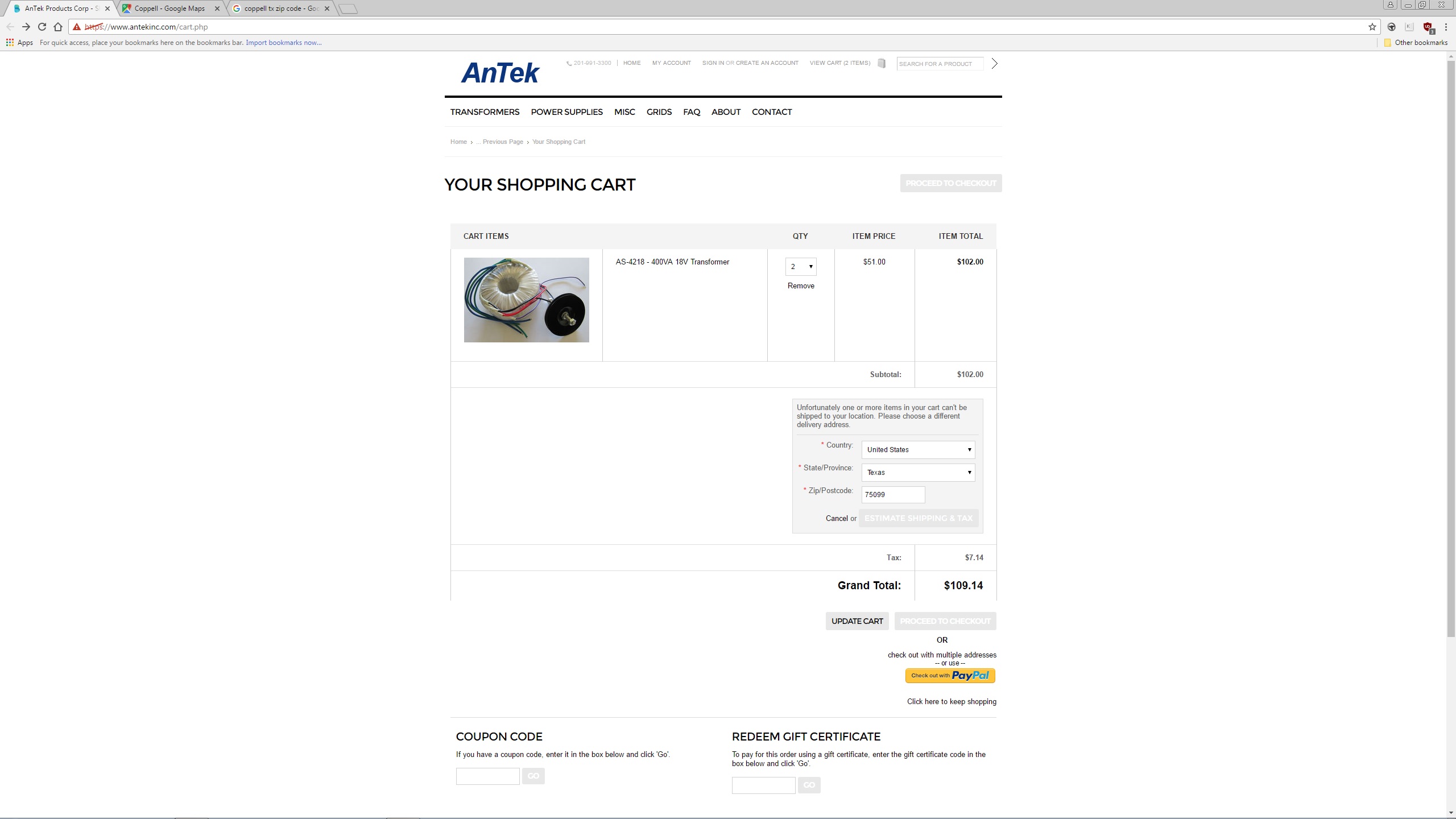Open a new browser tab

pyautogui.click(x=348, y=9)
